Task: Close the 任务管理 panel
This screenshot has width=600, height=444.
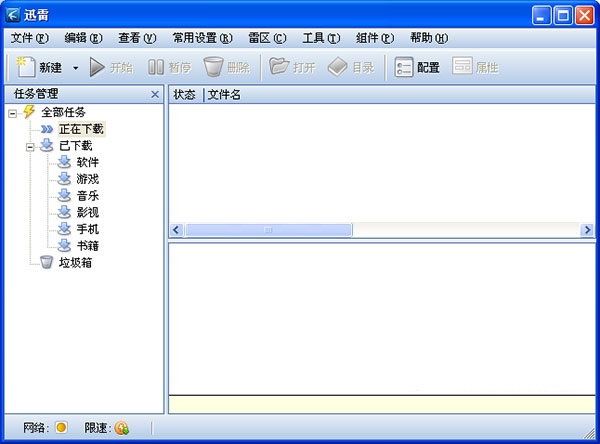Action: [155, 94]
